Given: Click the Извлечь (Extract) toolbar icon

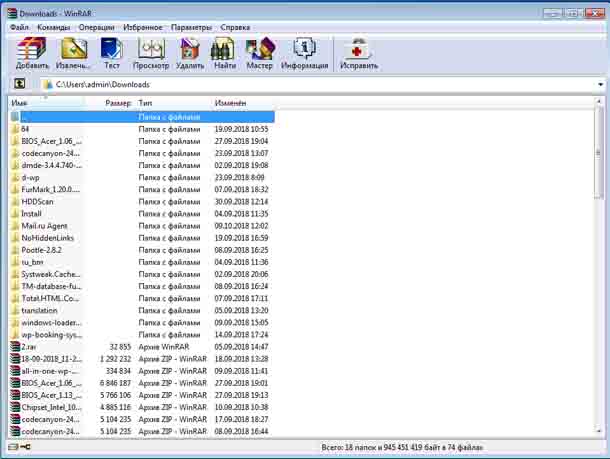Looking at the screenshot, I should click(x=73, y=53).
